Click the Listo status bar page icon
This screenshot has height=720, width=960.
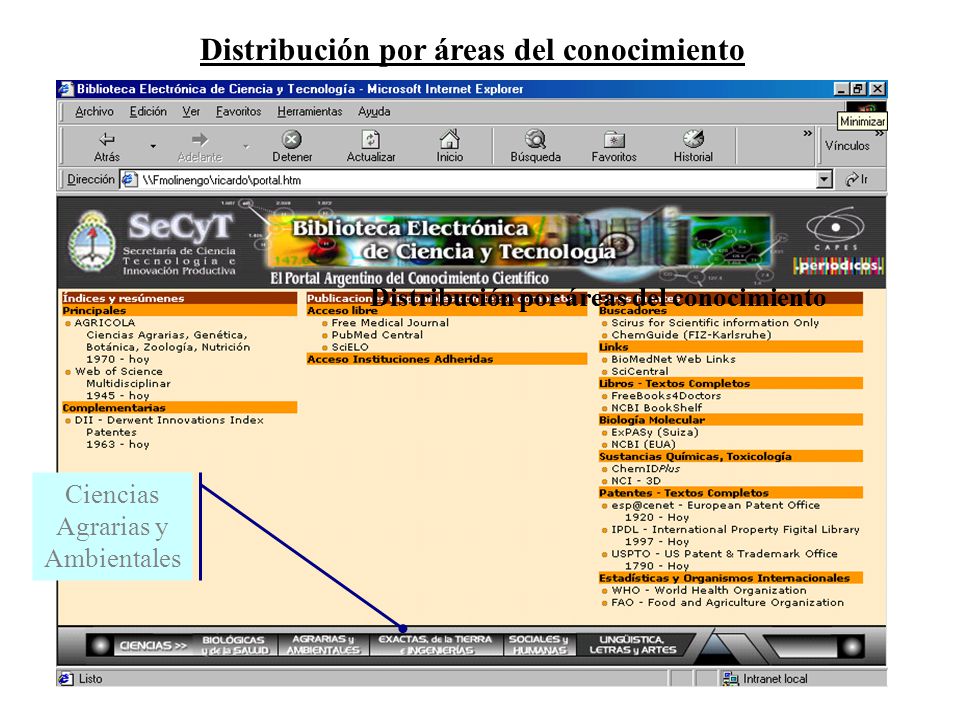[x=66, y=678]
